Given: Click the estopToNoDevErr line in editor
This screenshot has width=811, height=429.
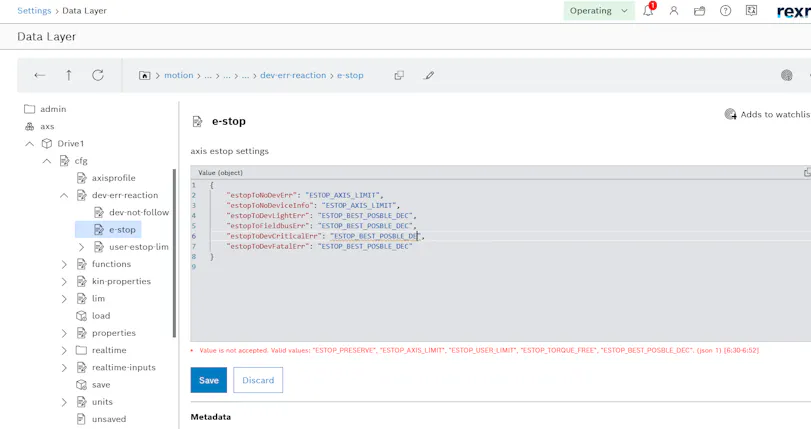Looking at the screenshot, I should 305,195.
